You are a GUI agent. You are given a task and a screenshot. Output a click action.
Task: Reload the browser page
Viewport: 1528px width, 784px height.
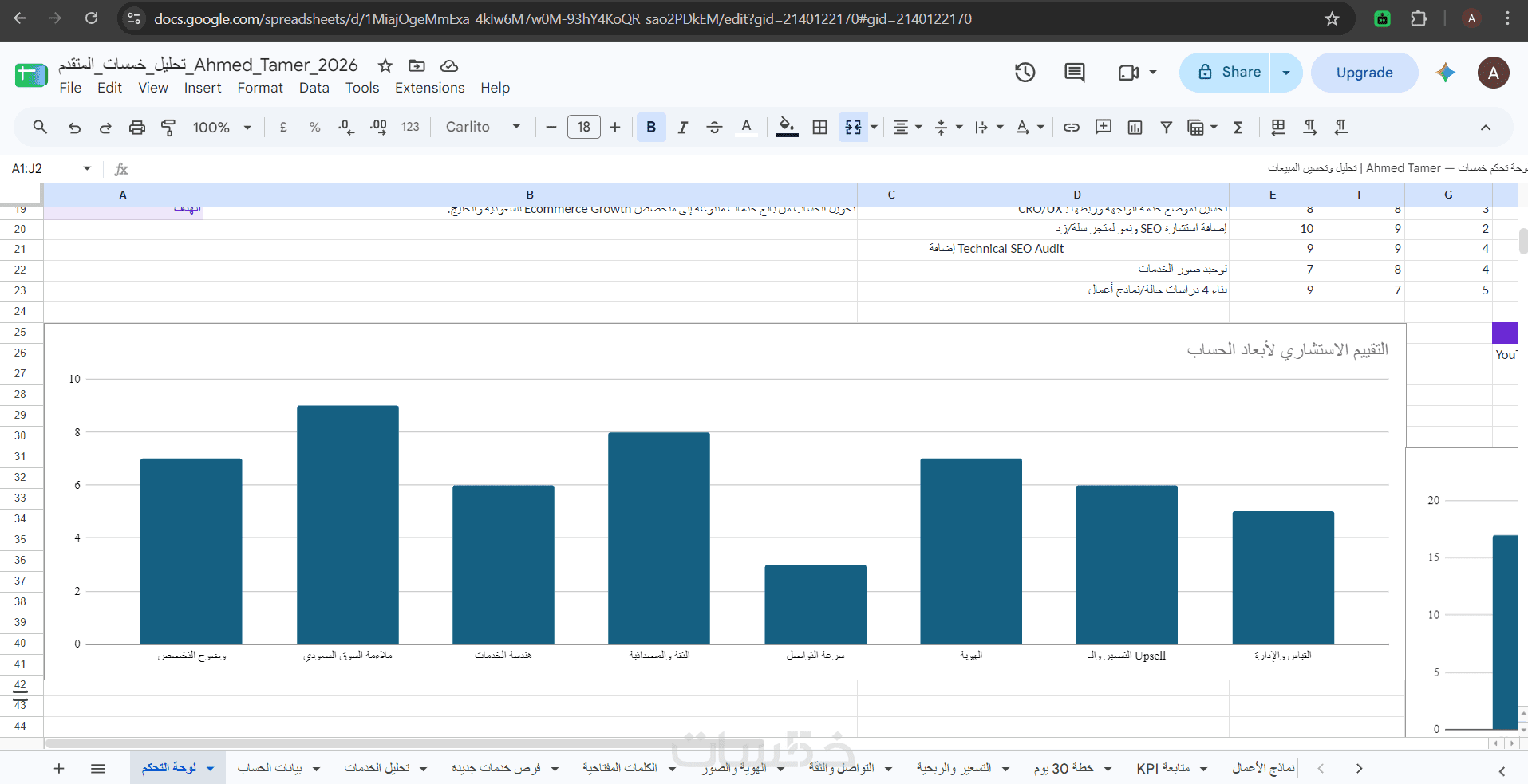point(92,18)
